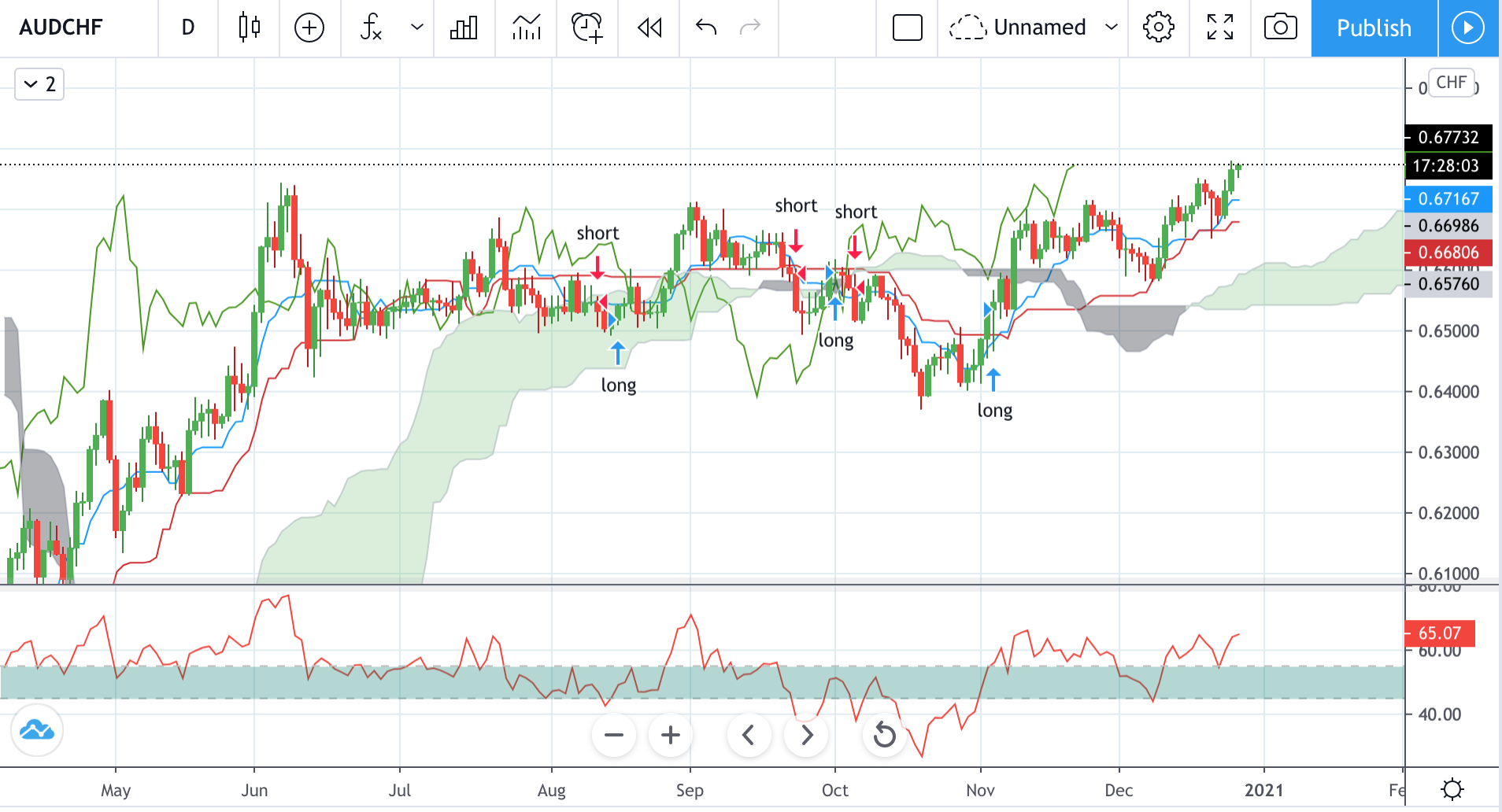Click the long label near November
This screenshot has width=1502, height=812.
(x=995, y=411)
